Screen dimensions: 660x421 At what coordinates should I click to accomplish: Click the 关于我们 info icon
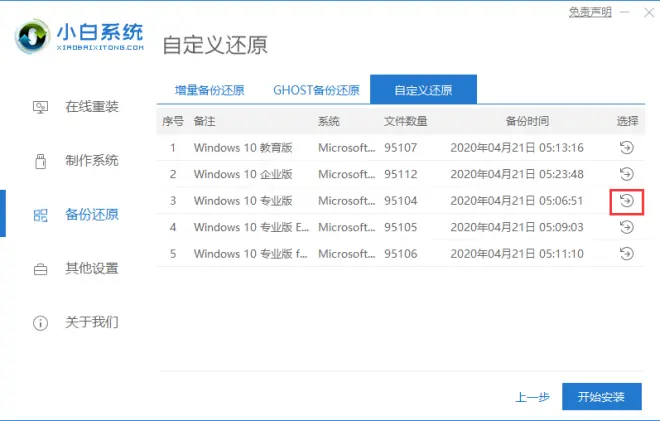click(x=40, y=323)
